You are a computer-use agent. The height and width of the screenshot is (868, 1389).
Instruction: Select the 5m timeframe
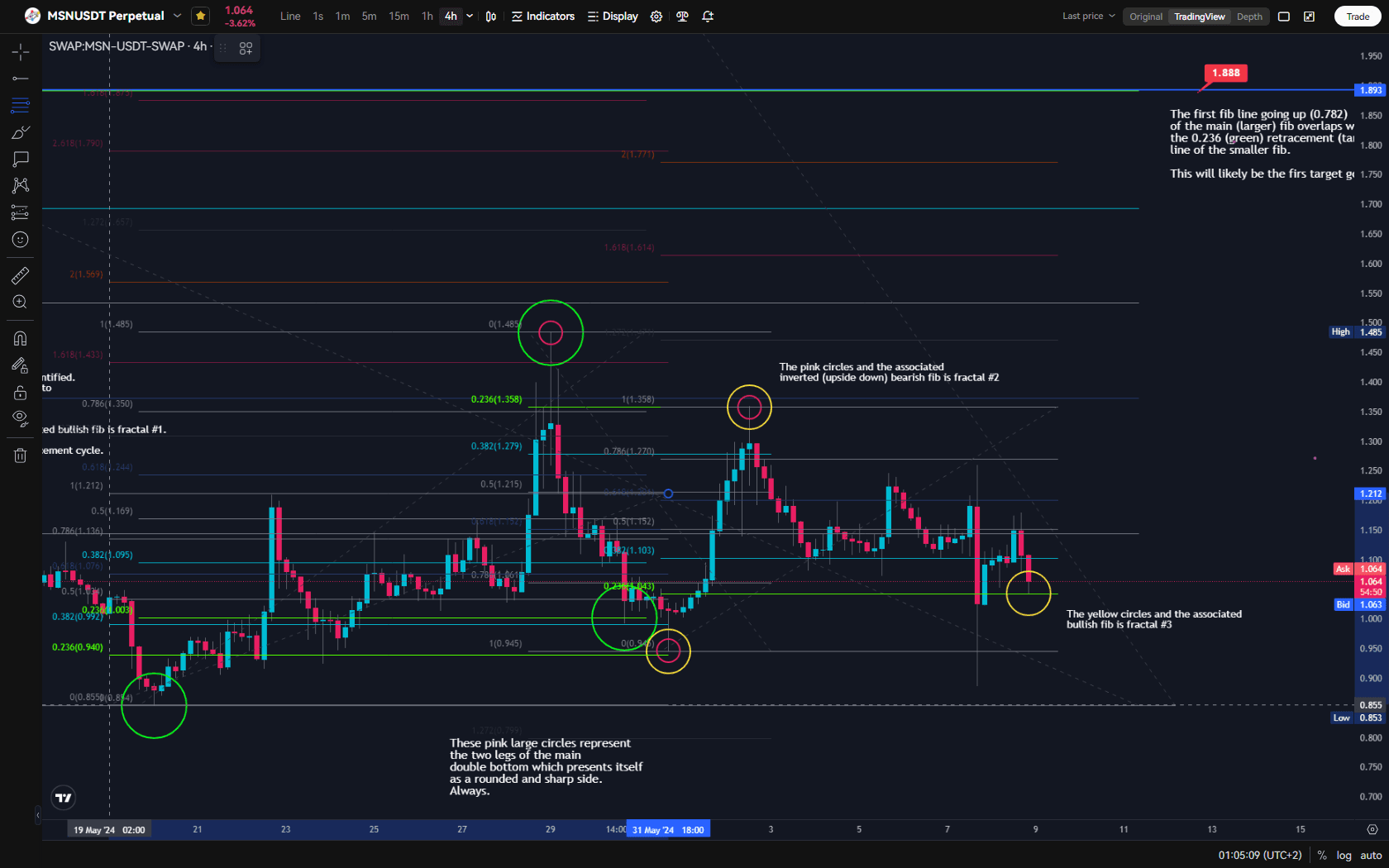pyautogui.click(x=369, y=17)
